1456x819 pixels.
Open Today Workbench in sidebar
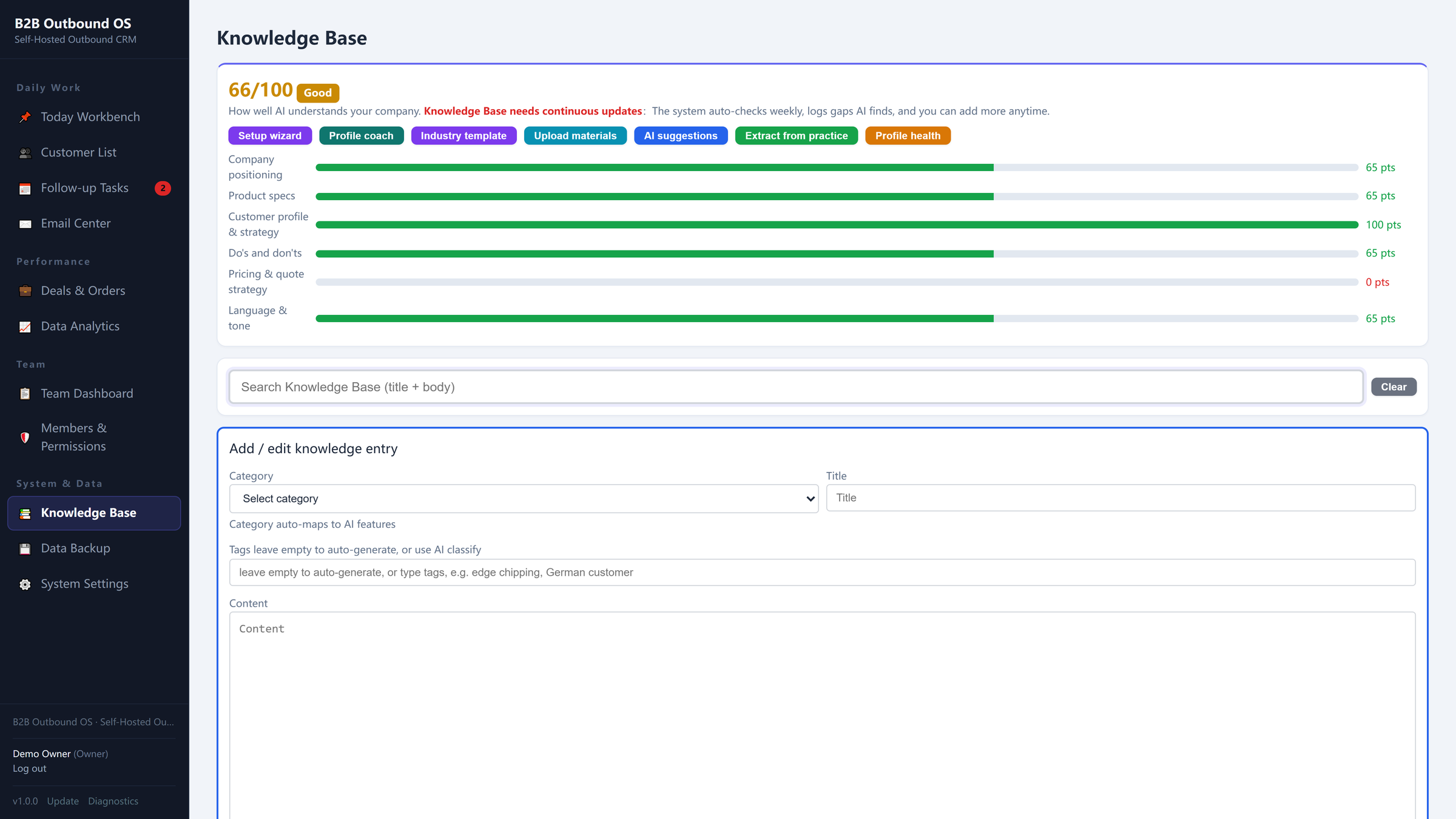pyautogui.click(x=94, y=117)
